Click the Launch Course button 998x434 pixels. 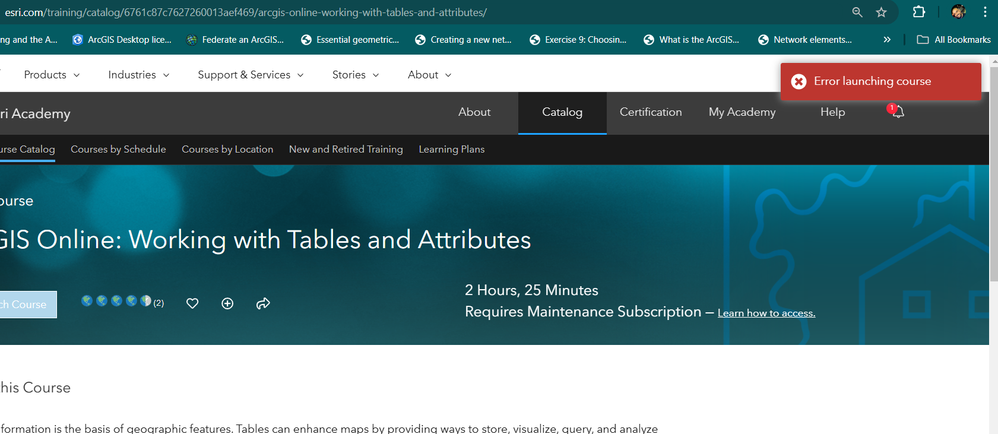[28, 304]
